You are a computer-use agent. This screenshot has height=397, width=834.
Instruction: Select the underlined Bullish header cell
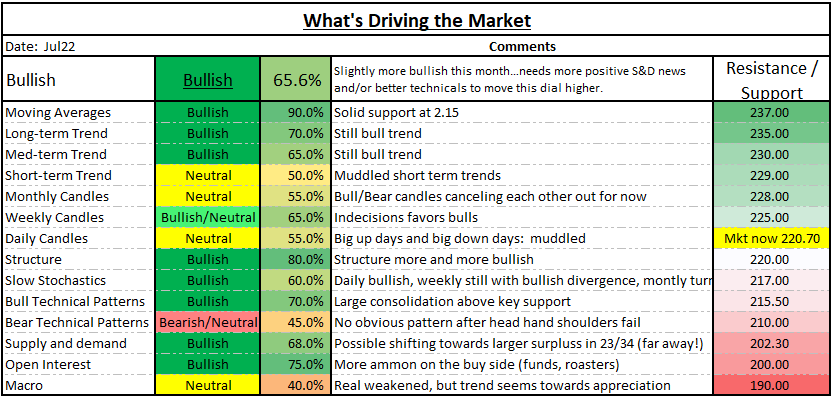click(x=207, y=79)
